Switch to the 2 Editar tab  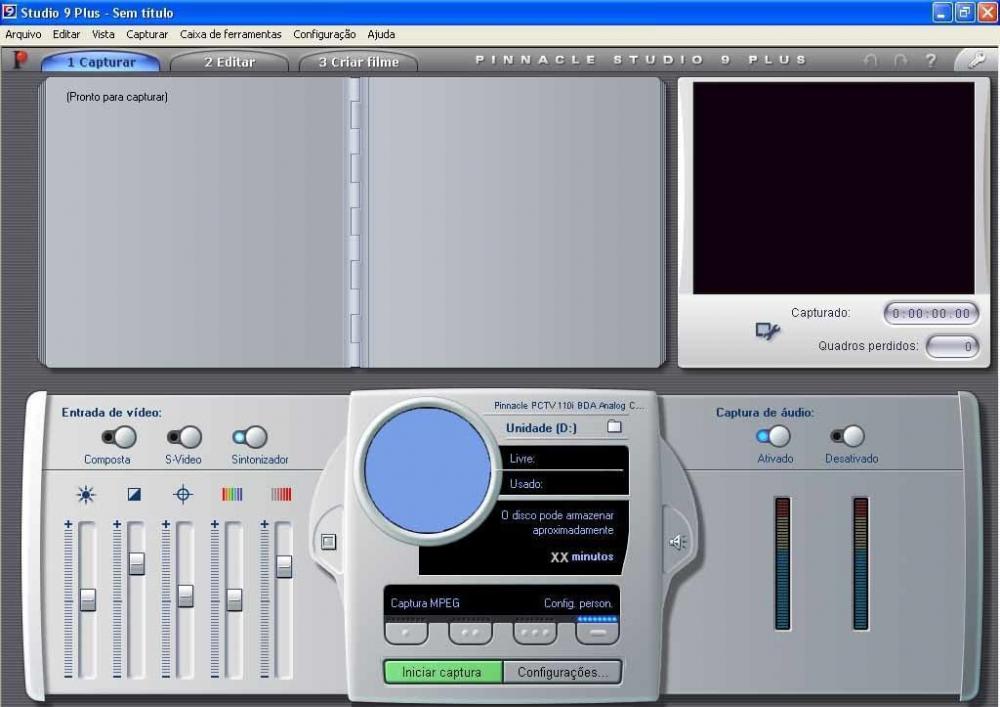[229, 62]
